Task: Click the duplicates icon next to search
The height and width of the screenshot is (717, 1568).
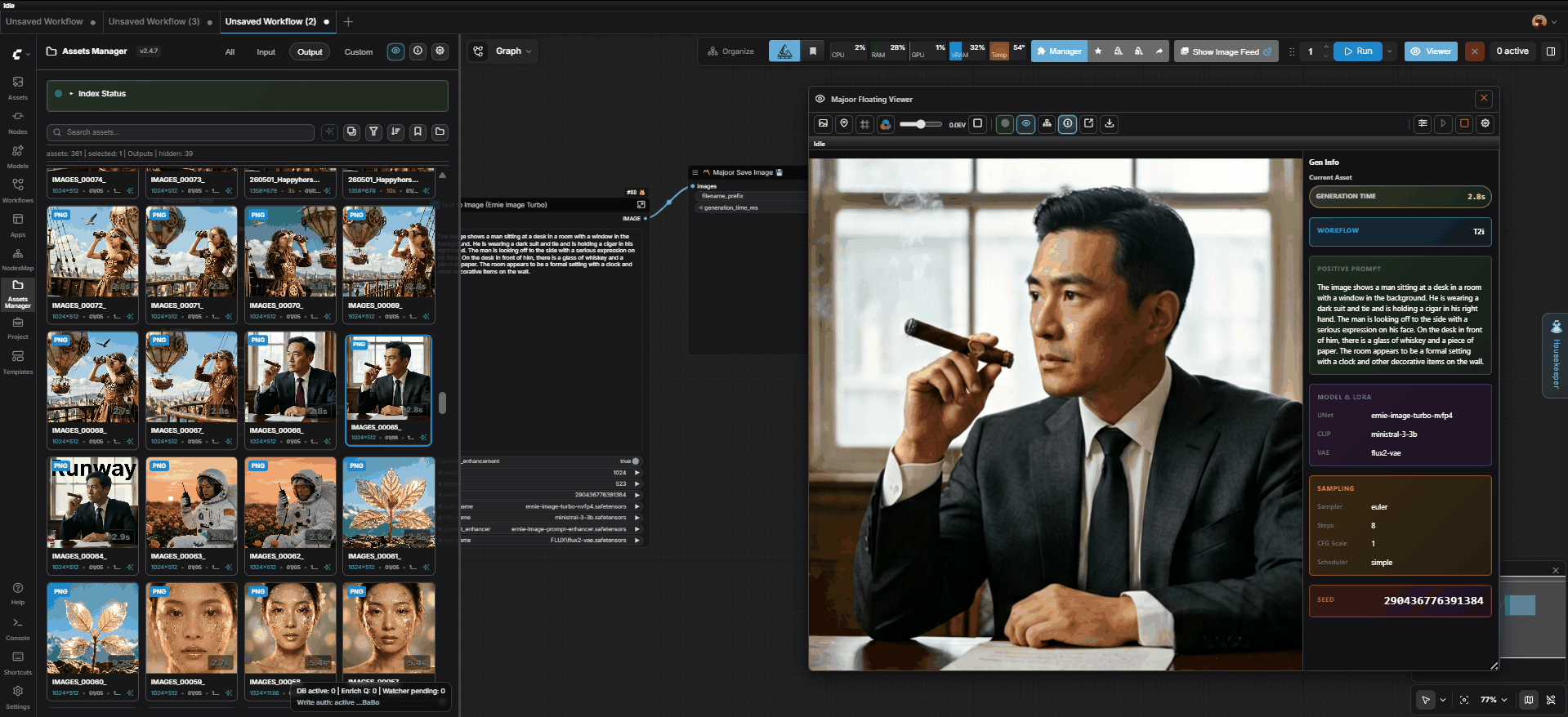Action: pos(351,131)
